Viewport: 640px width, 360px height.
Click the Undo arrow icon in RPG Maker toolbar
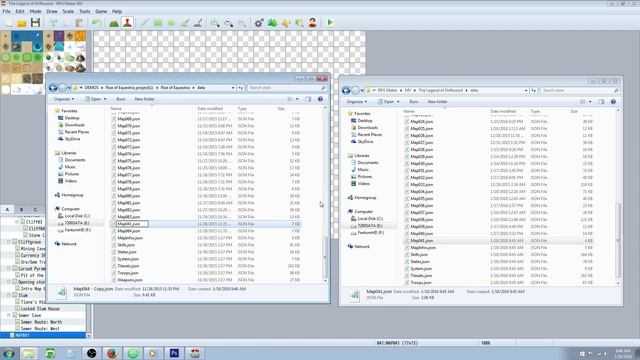(97, 23)
